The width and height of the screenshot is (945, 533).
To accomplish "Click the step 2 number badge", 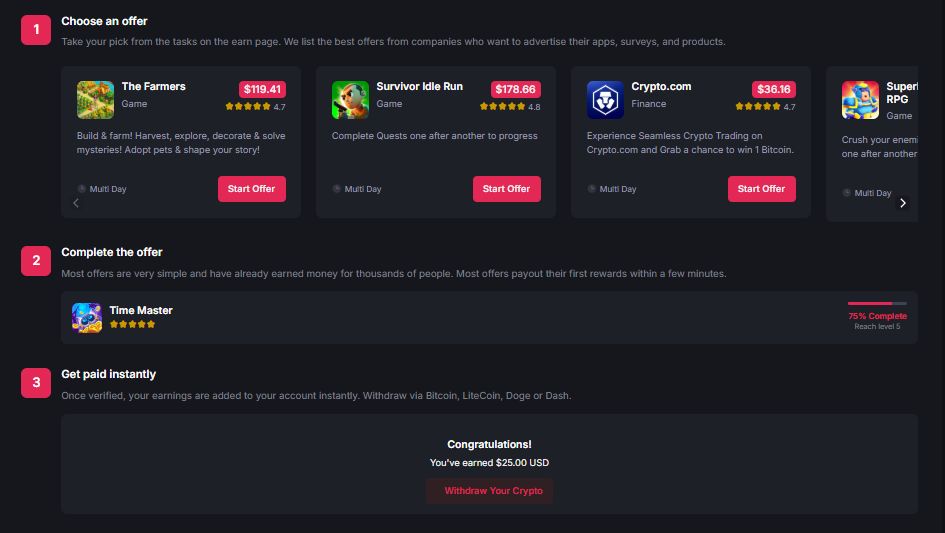I will pos(36,261).
